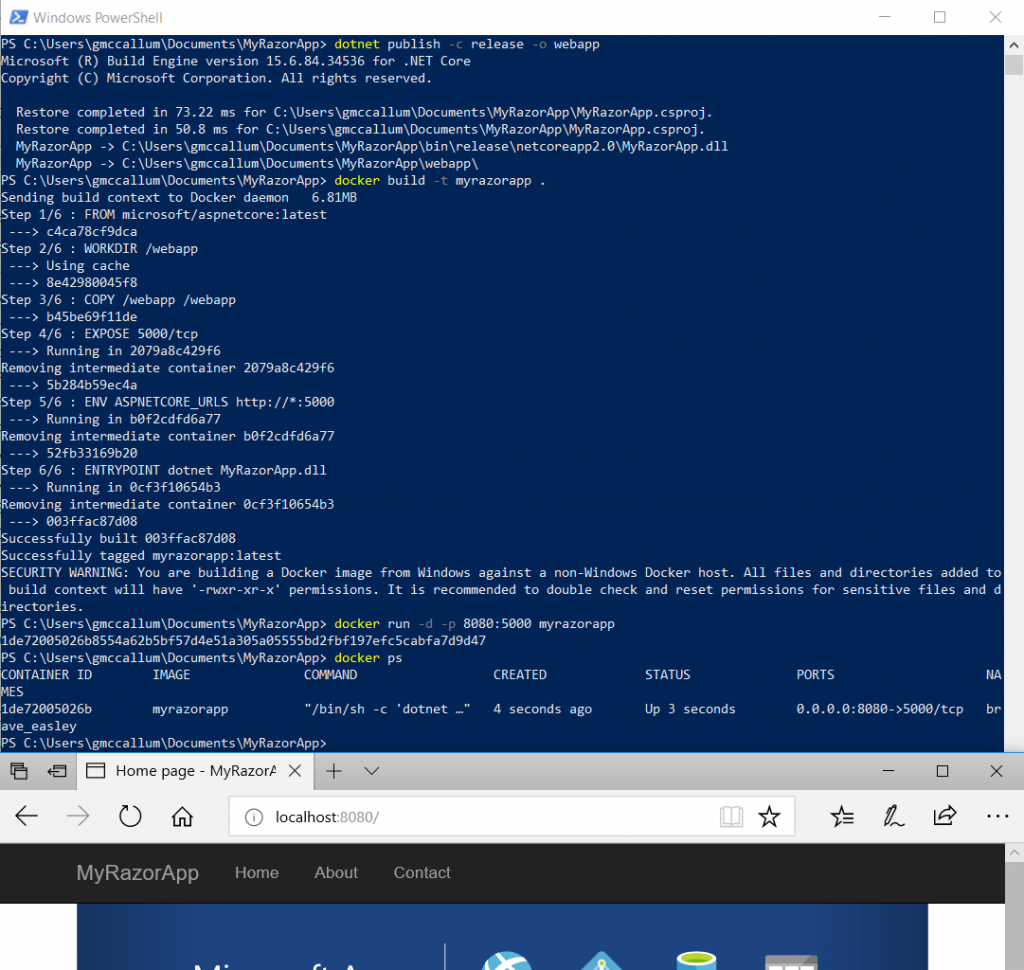Open the set-aside tabs icon in Edge
Viewport: 1024px width, 970px height.
(19, 771)
